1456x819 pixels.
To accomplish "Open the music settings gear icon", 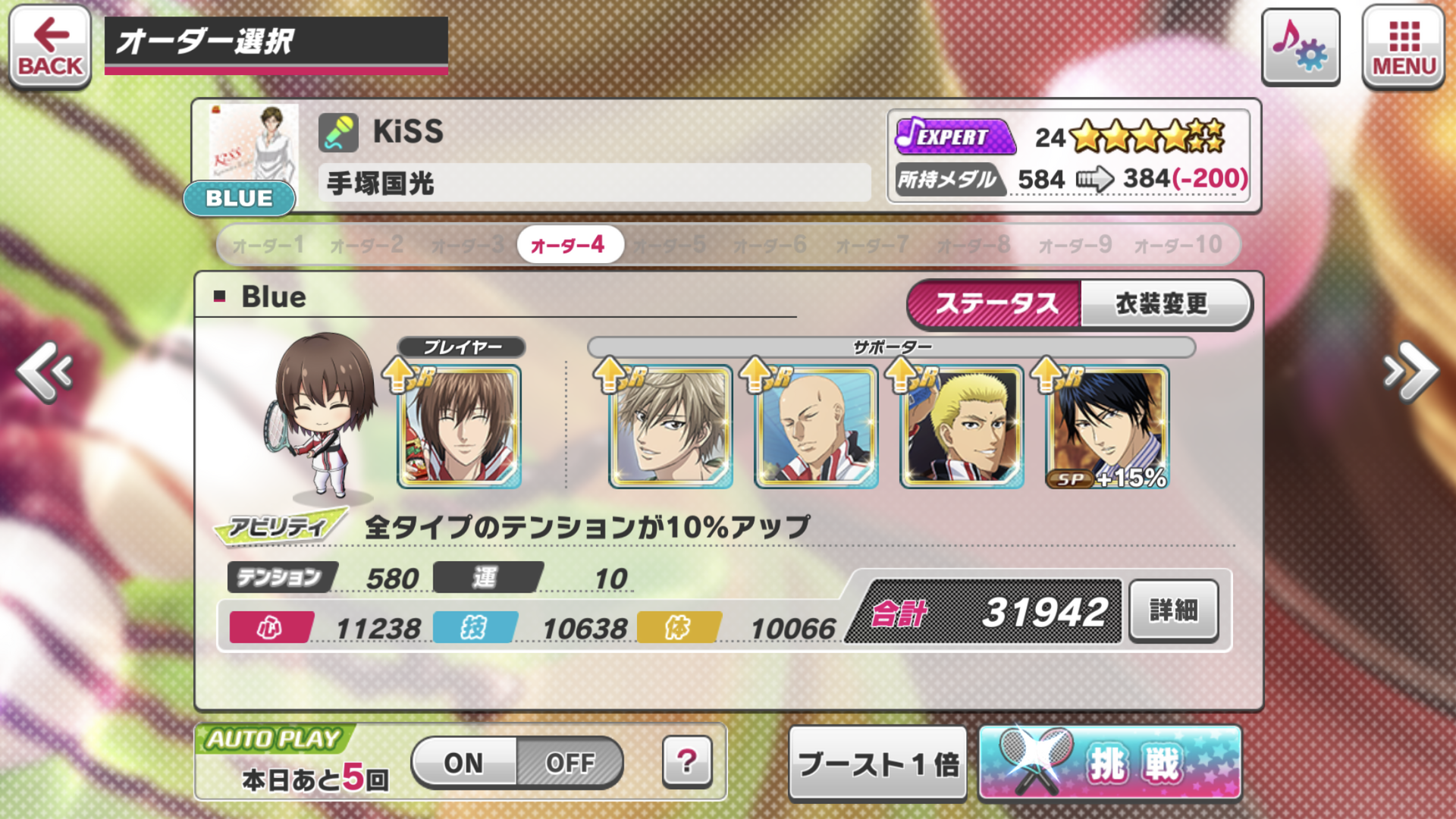I will [1300, 46].
